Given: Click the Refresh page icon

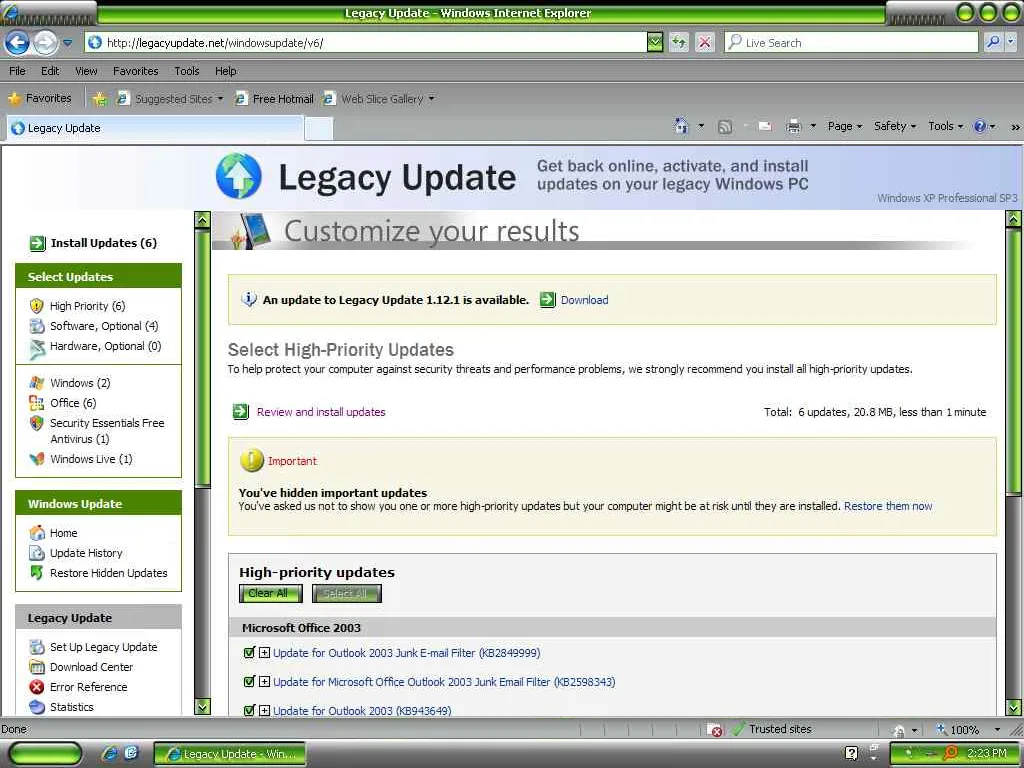Looking at the screenshot, I should coord(679,42).
